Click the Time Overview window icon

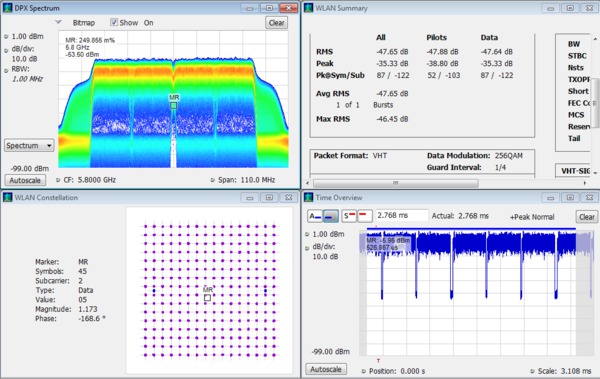pos(308,197)
